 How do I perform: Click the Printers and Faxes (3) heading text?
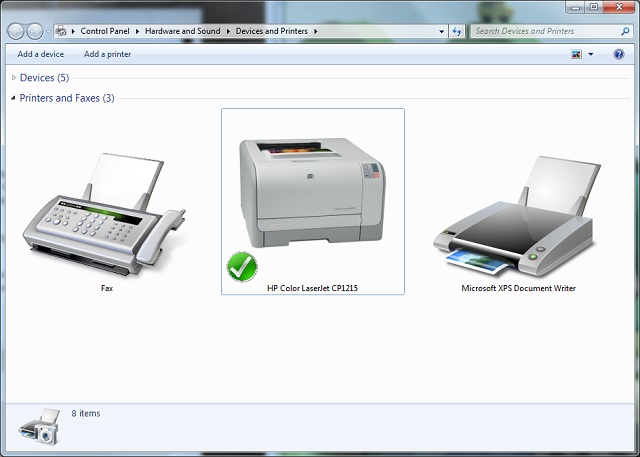pos(67,98)
